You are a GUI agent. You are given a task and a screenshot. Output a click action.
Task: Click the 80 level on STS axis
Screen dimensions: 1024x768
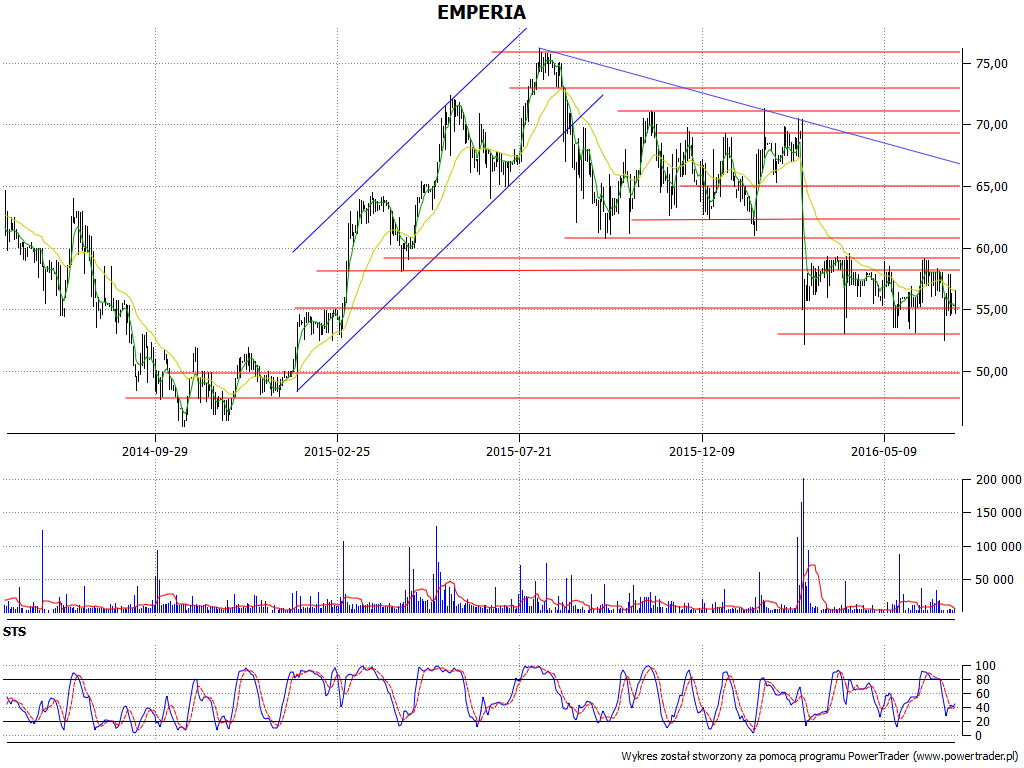[982, 680]
